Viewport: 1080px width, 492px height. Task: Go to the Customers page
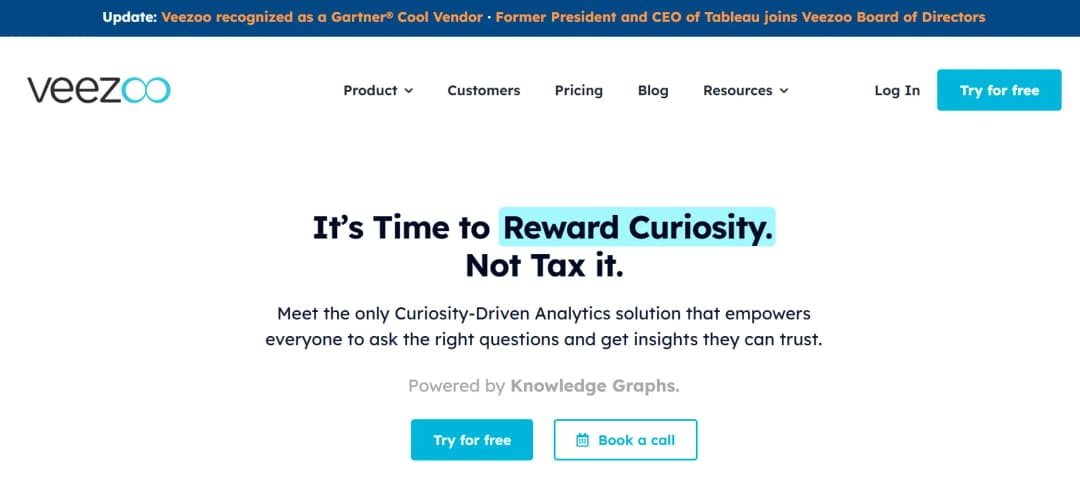(484, 90)
